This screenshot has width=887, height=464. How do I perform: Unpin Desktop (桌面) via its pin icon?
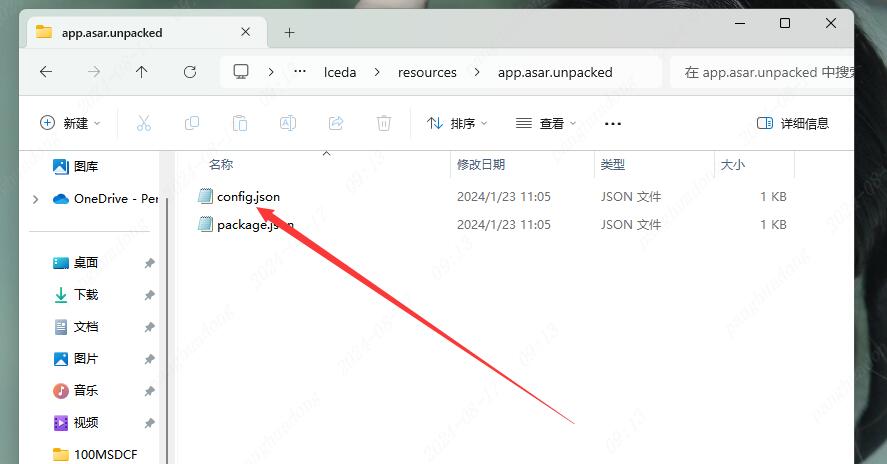pyautogui.click(x=149, y=263)
